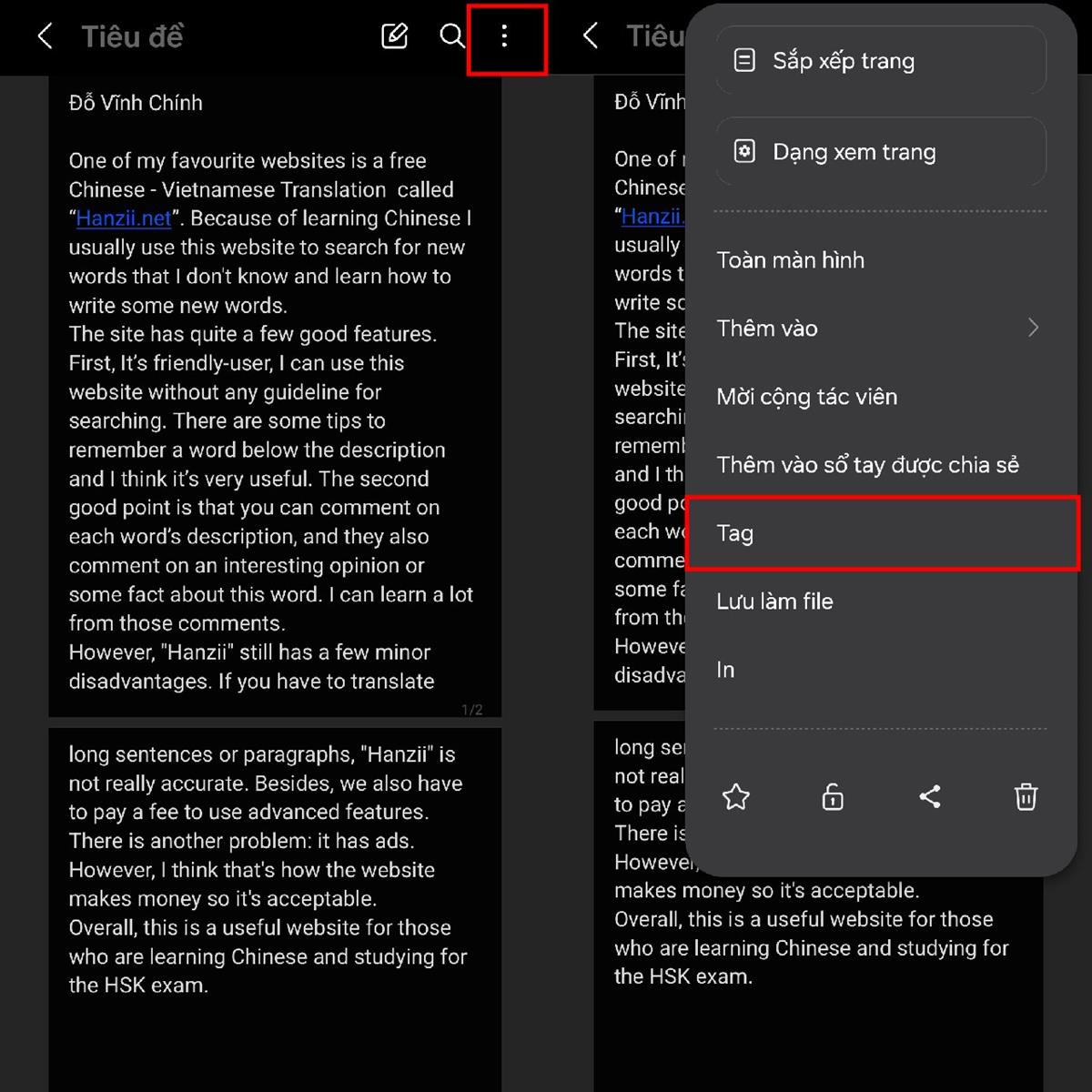Expand the Thêm vào submenu arrow
The height and width of the screenshot is (1092, 1092).
pos(1033,328)
